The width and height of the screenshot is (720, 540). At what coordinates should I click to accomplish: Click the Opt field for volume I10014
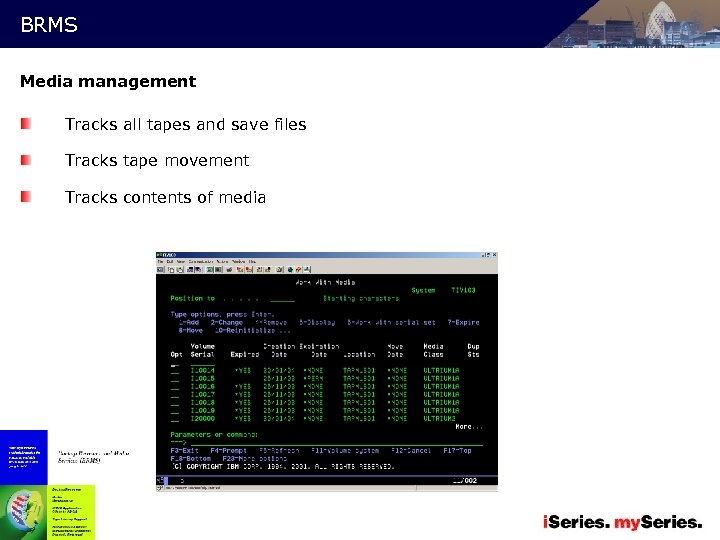coord(175,371)
